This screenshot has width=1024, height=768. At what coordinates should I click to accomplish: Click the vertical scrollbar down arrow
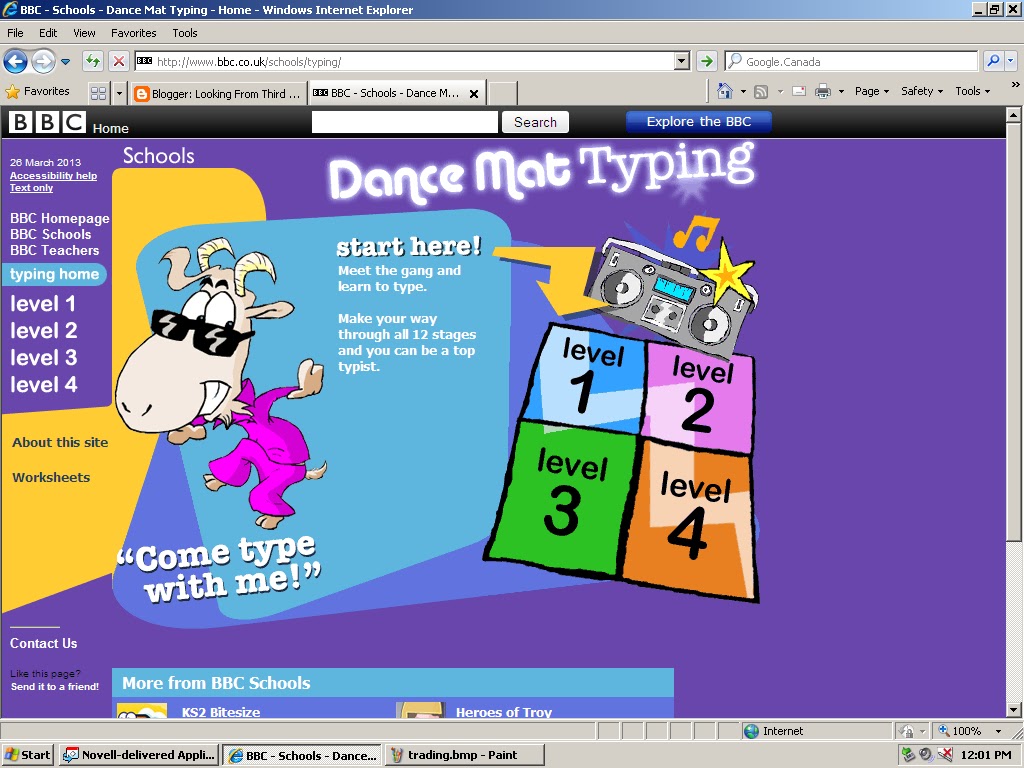[x=1013, y=709]
